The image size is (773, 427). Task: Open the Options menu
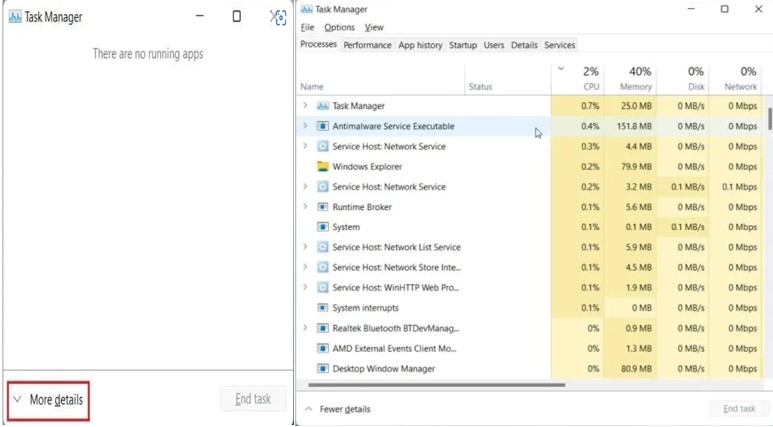click(339, 27)
